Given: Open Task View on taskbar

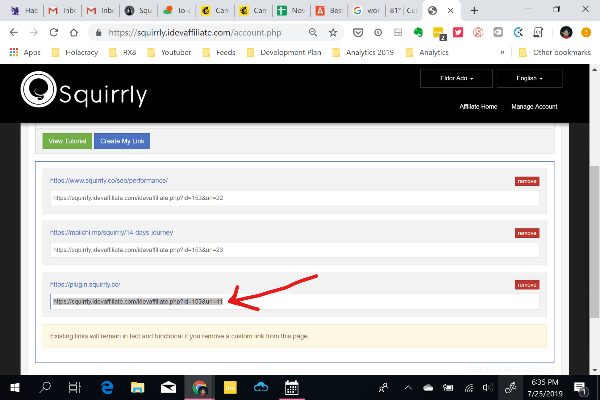Looking at the screenshot, I should click(x=75, y=388).
